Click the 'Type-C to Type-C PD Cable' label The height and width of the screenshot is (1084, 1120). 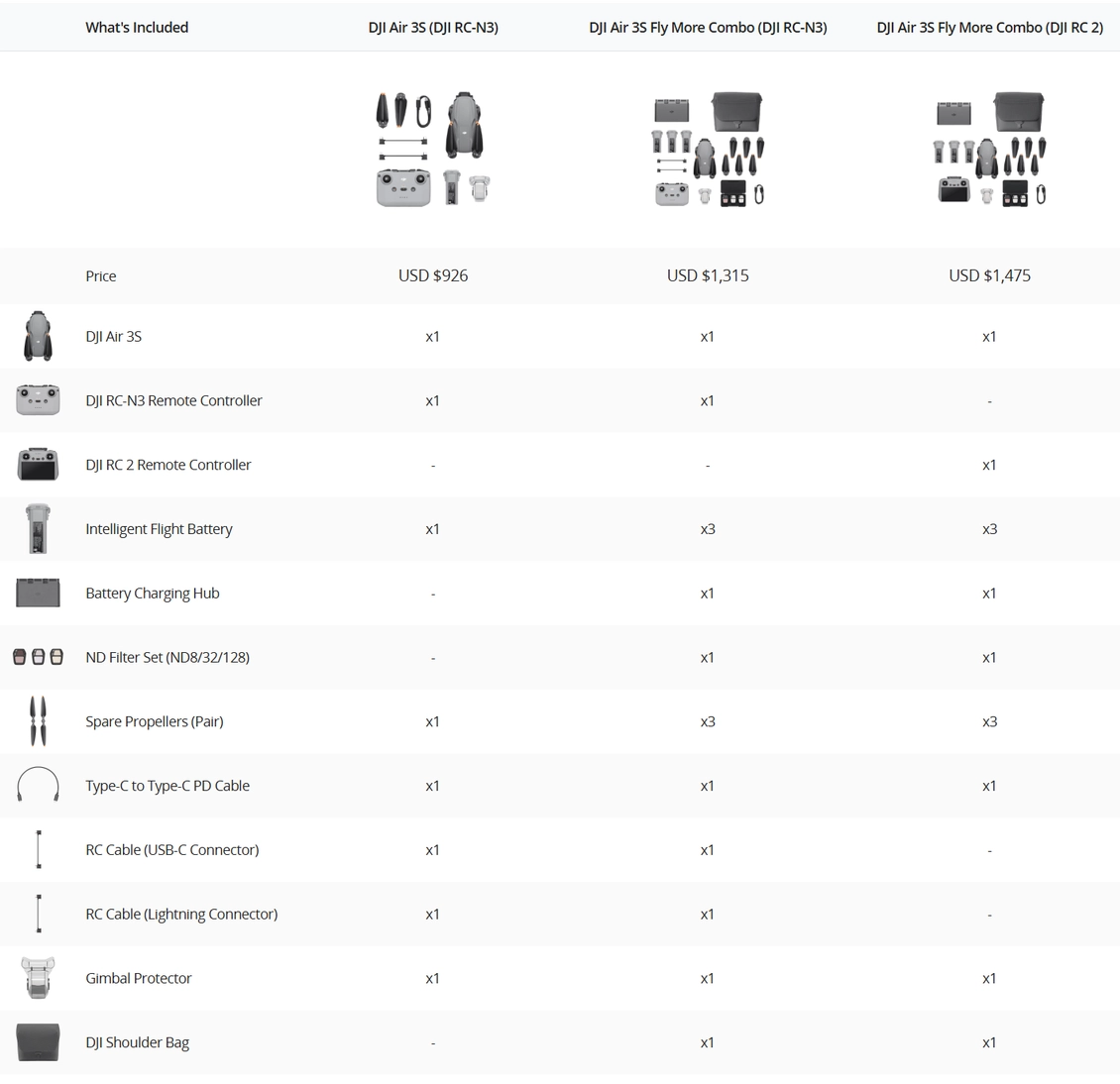point(168,786)
